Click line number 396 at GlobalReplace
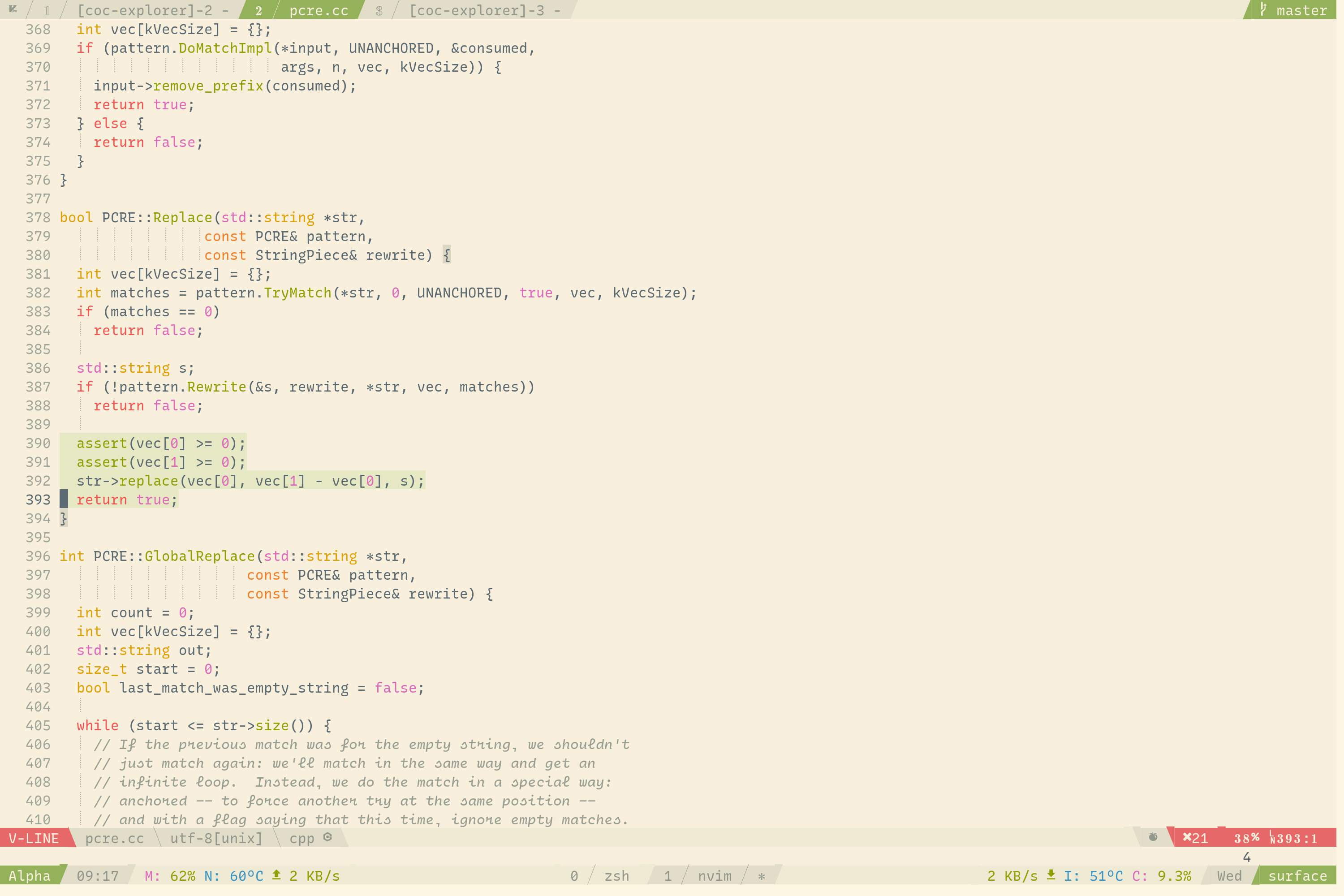The image size is (1344, 896). [x=38, y=556]
